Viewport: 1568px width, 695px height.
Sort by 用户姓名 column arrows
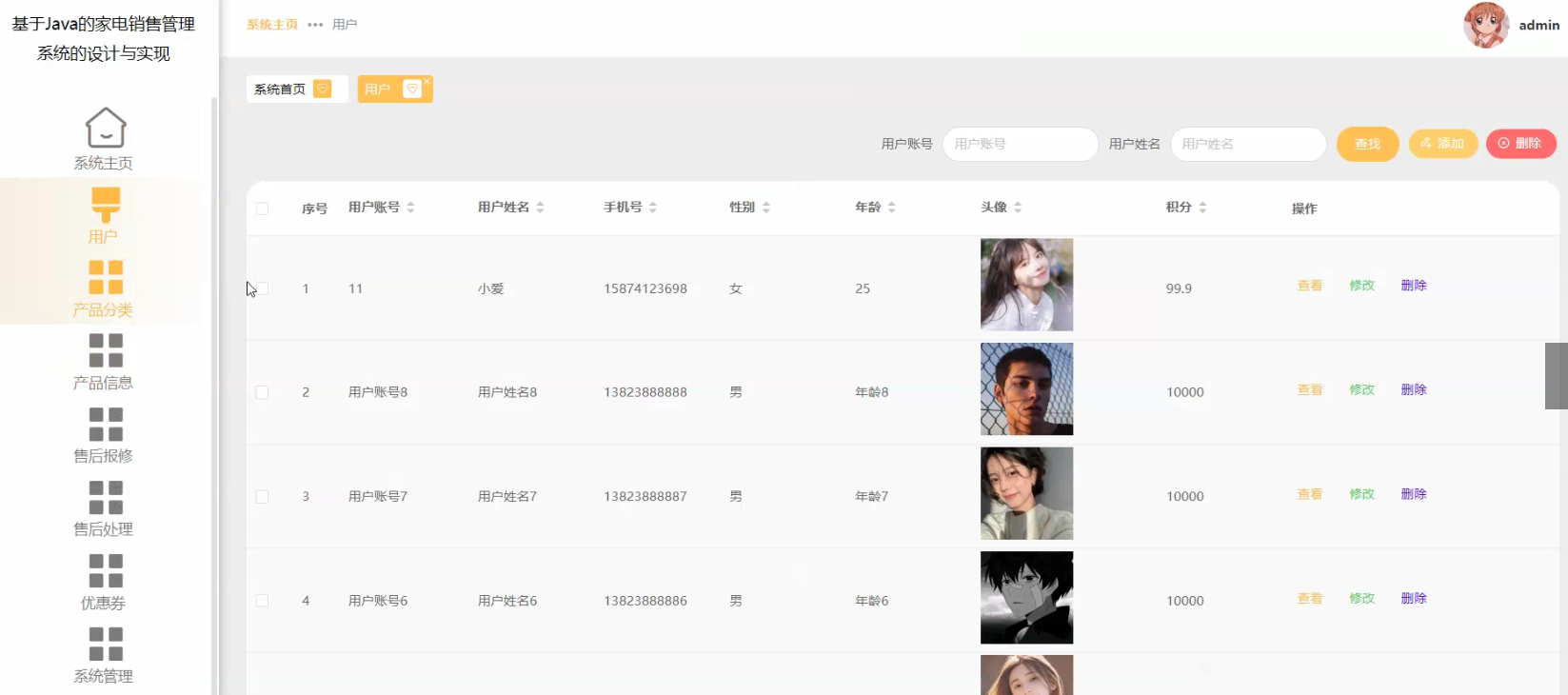coord(540,208)
